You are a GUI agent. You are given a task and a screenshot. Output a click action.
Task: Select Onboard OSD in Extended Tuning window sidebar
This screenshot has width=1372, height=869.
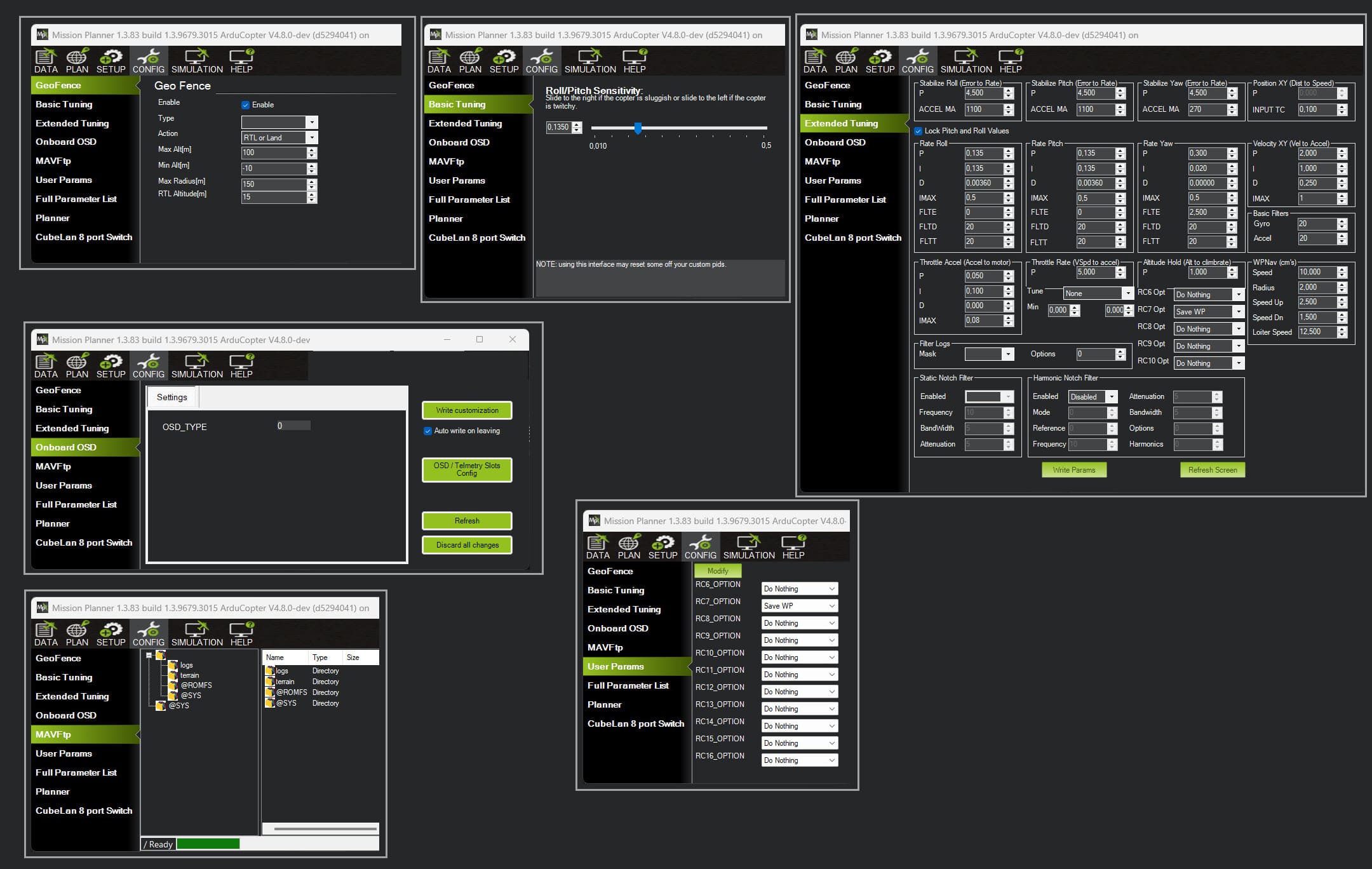tap(854, 142)
